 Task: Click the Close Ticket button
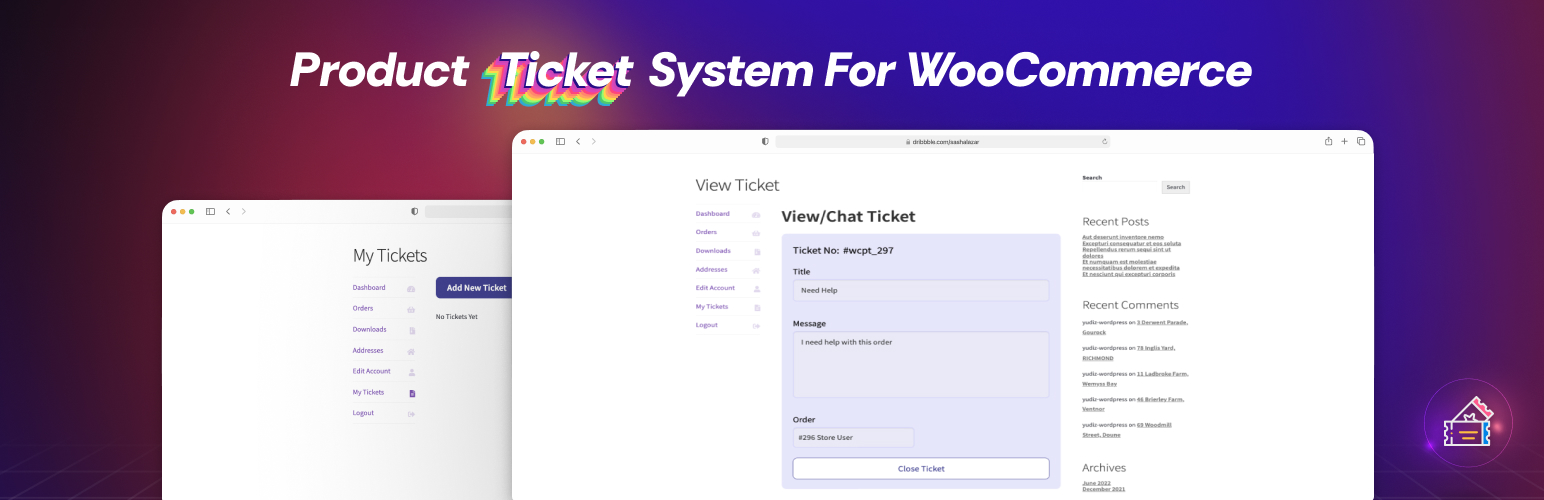[921, 469]
